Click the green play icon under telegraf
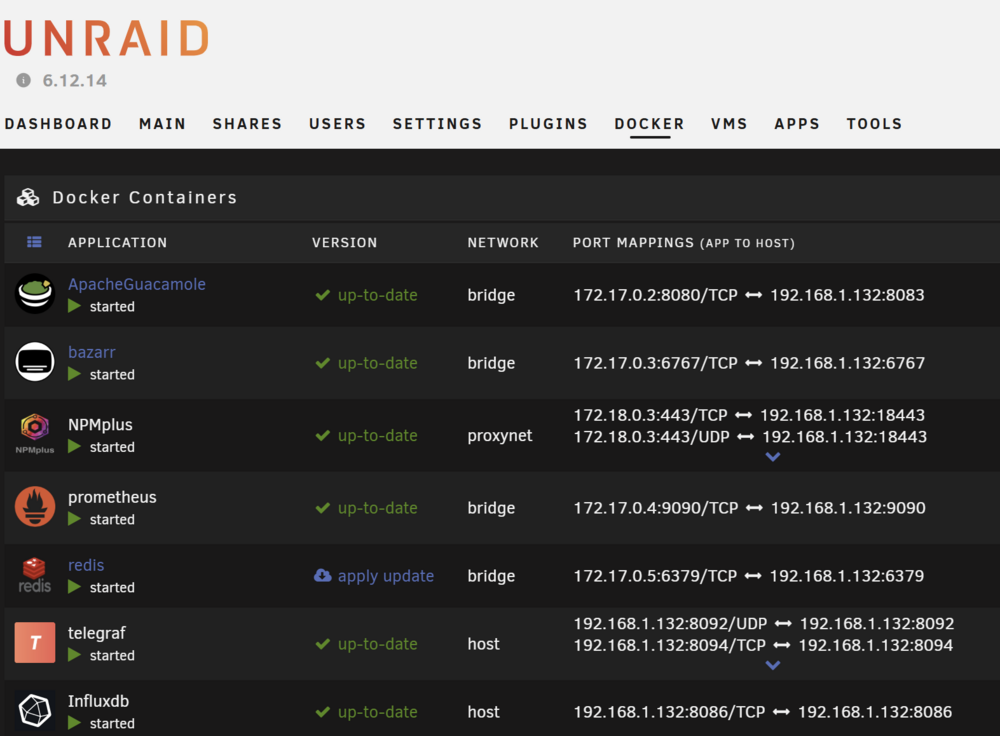This screenshot has width=1000, height=736. (x=75, y=655)
